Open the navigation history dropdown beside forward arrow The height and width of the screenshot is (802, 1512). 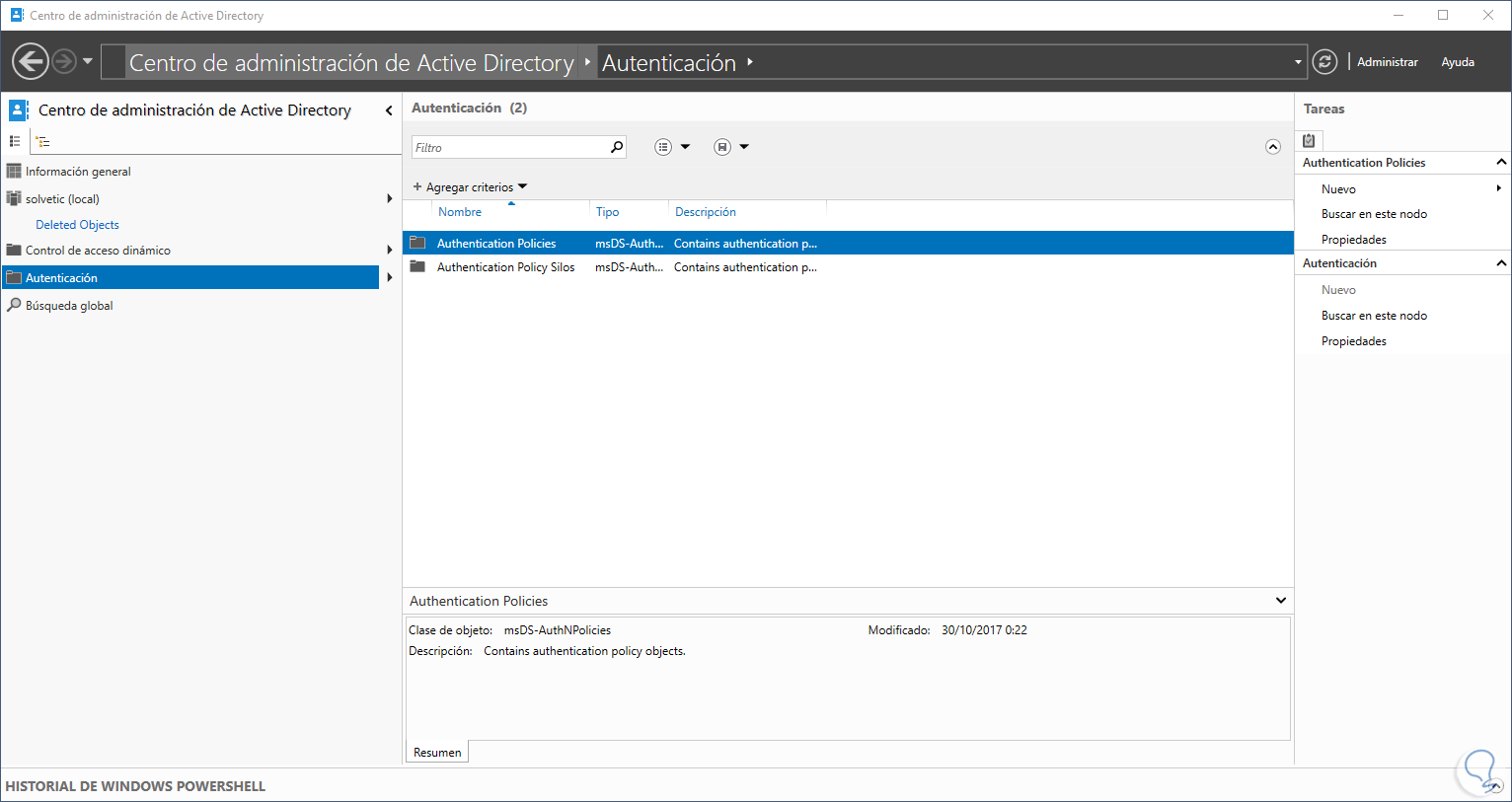coord(88,61)
